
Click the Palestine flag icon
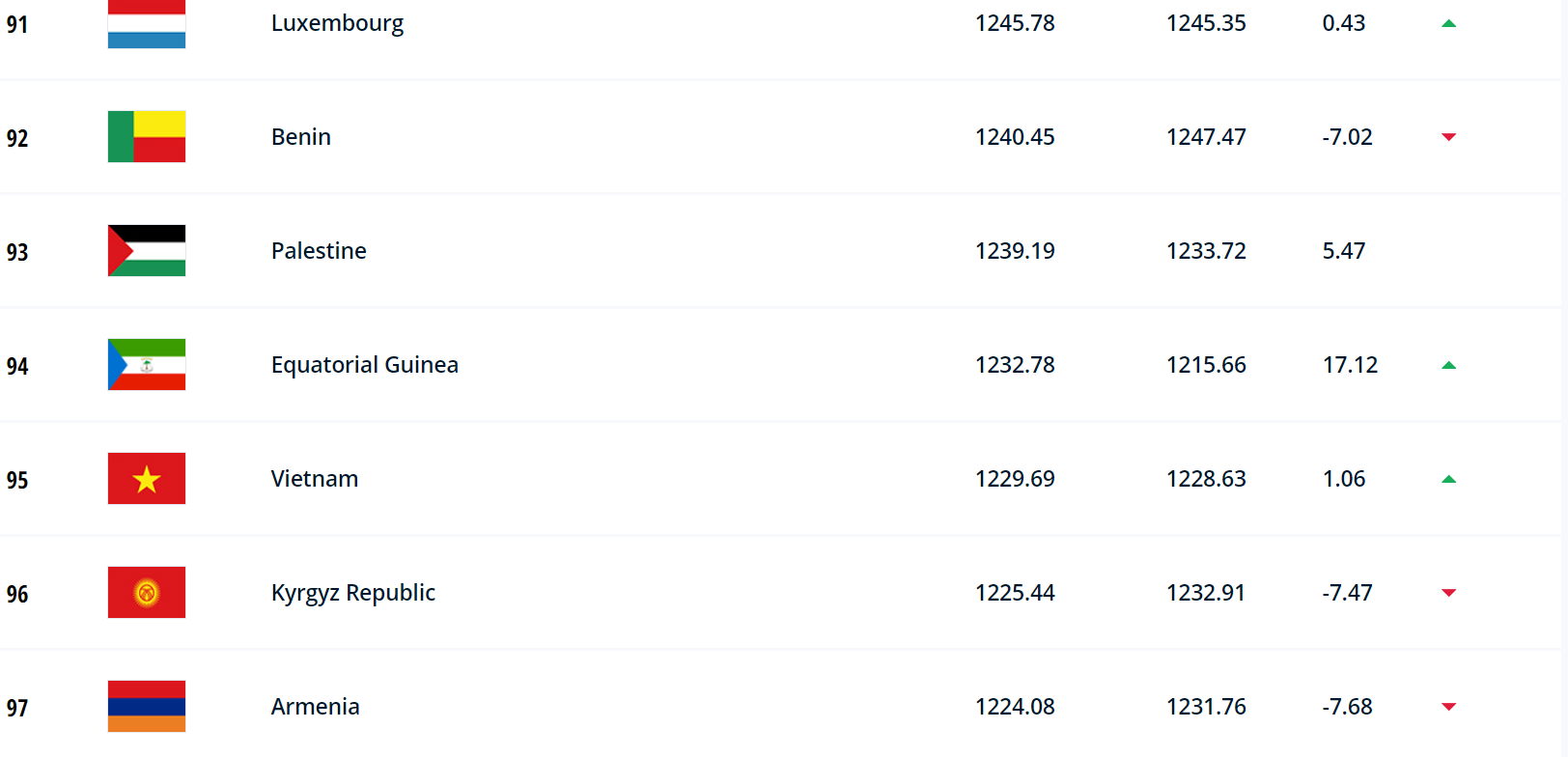click(x=146, y=251)
